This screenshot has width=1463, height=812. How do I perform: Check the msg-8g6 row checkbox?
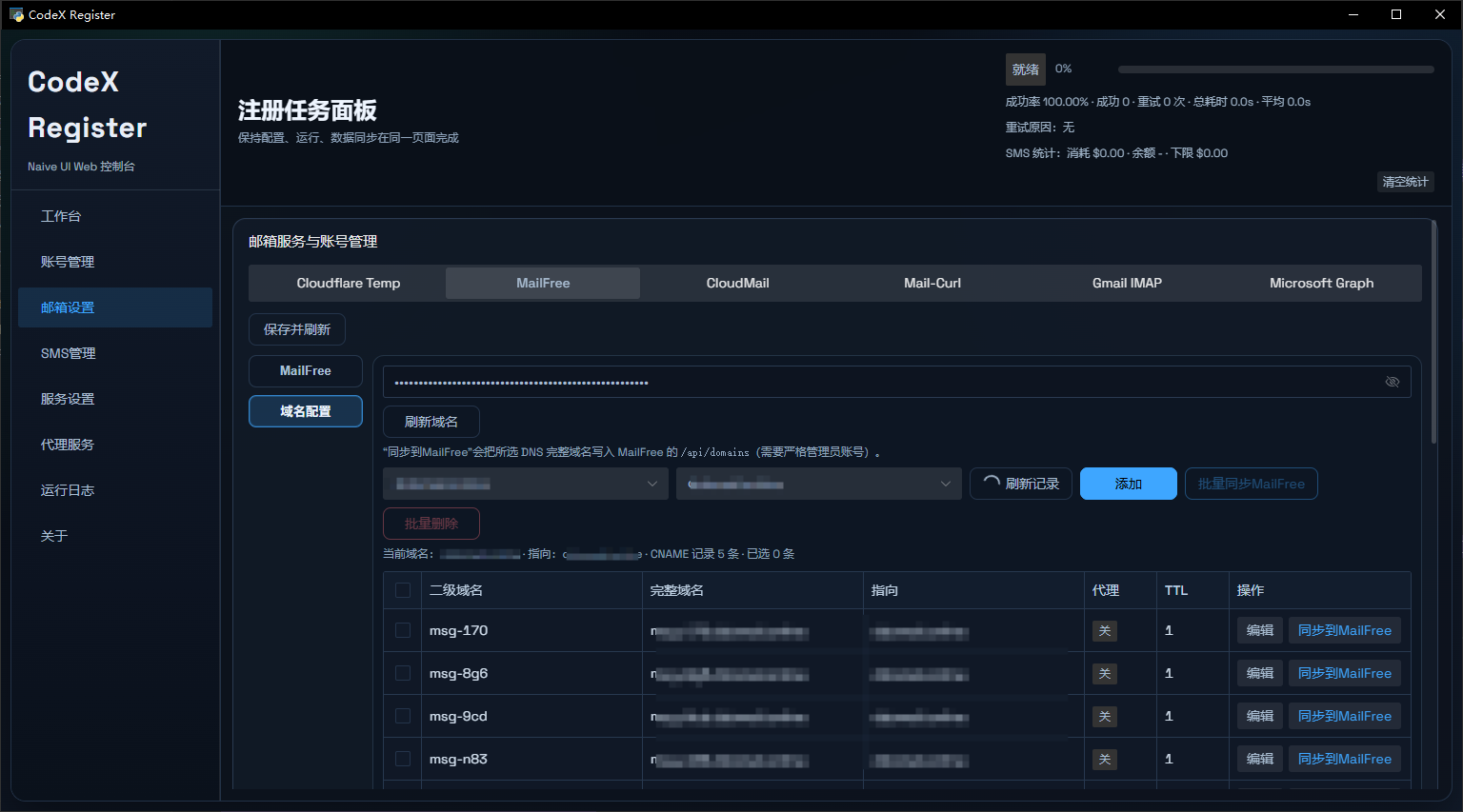coord(403,673)
